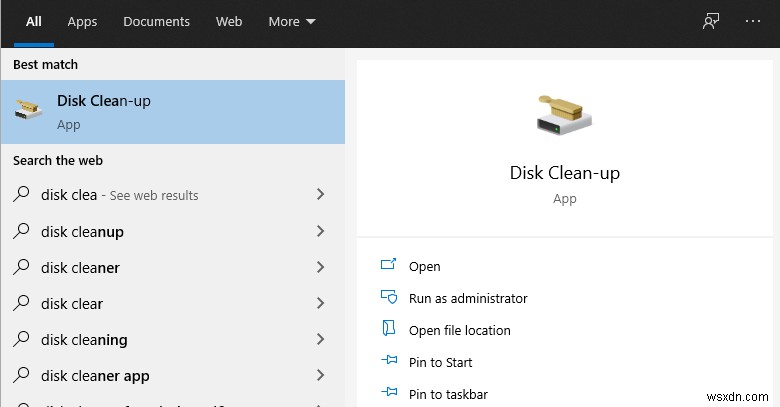This screenshot has height=407, width=780.
Task: Select the 'disk clear' search suggestion
Action: pos(72,304)
